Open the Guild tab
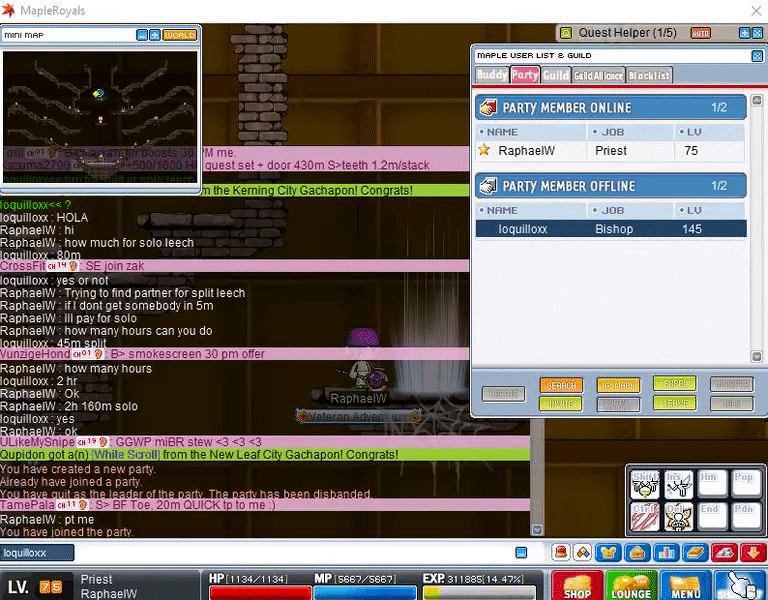 click(556, 75)
